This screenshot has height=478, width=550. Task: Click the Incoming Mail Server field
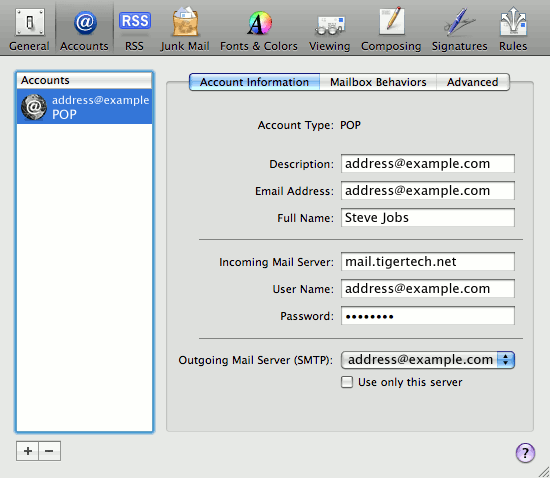[428, 262]
